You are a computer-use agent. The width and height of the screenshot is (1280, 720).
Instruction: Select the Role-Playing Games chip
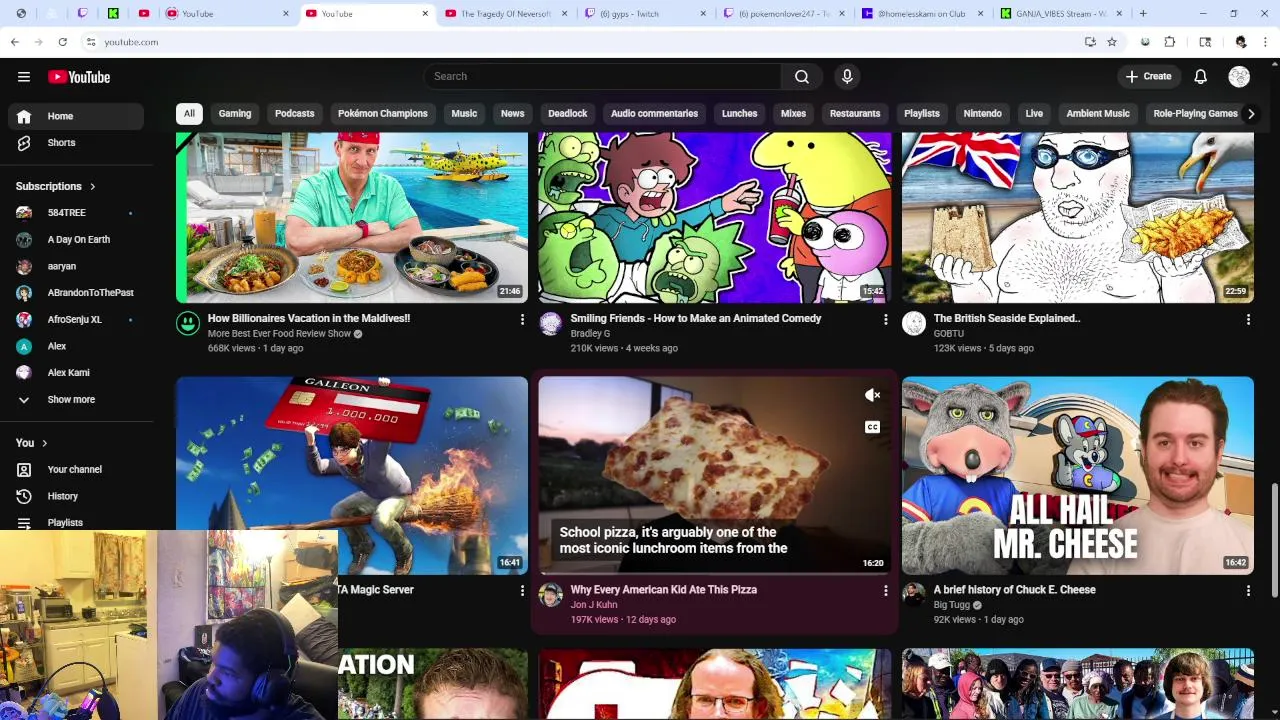click(x=1195, y=114)
